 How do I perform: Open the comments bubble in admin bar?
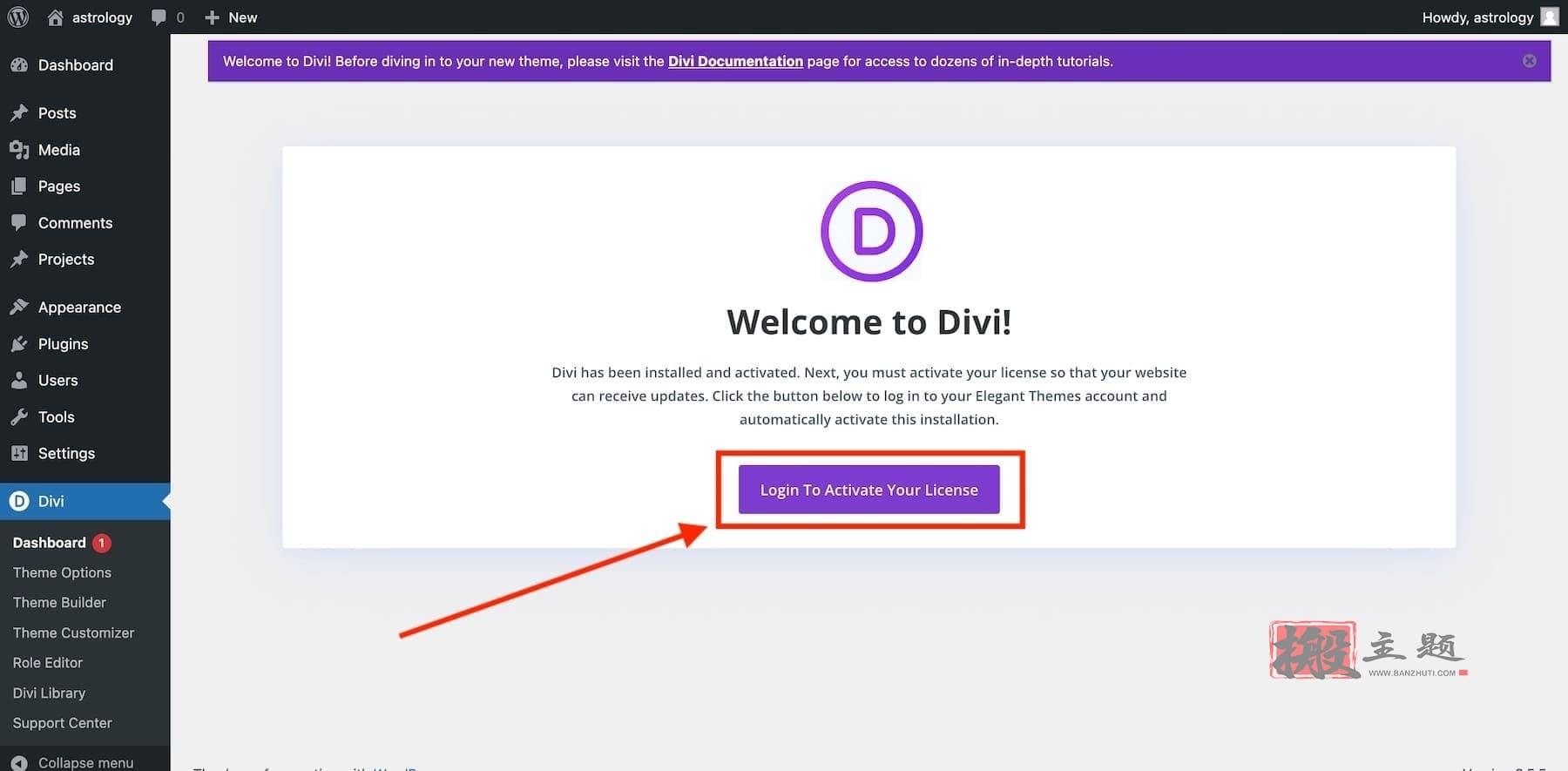point(159,17)
